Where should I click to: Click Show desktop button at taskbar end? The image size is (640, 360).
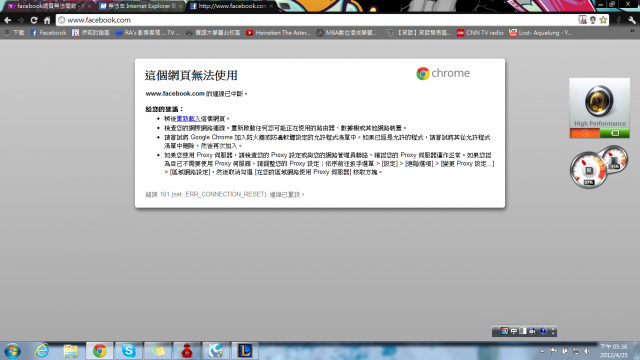[x=636, y=351]
